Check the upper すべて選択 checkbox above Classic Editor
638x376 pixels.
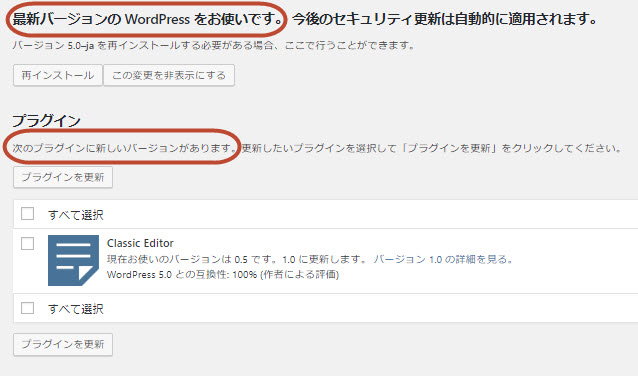[x=27, y=214]
